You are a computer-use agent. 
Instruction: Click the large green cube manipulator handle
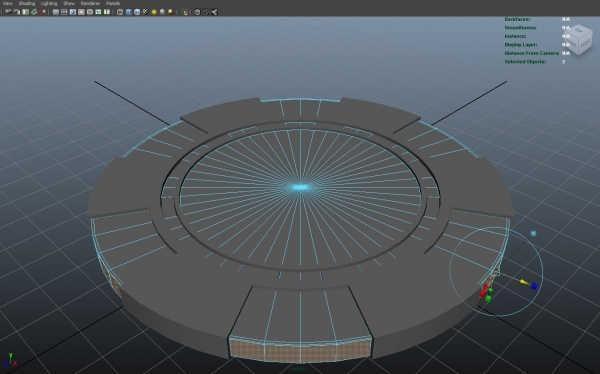[488, 299]
